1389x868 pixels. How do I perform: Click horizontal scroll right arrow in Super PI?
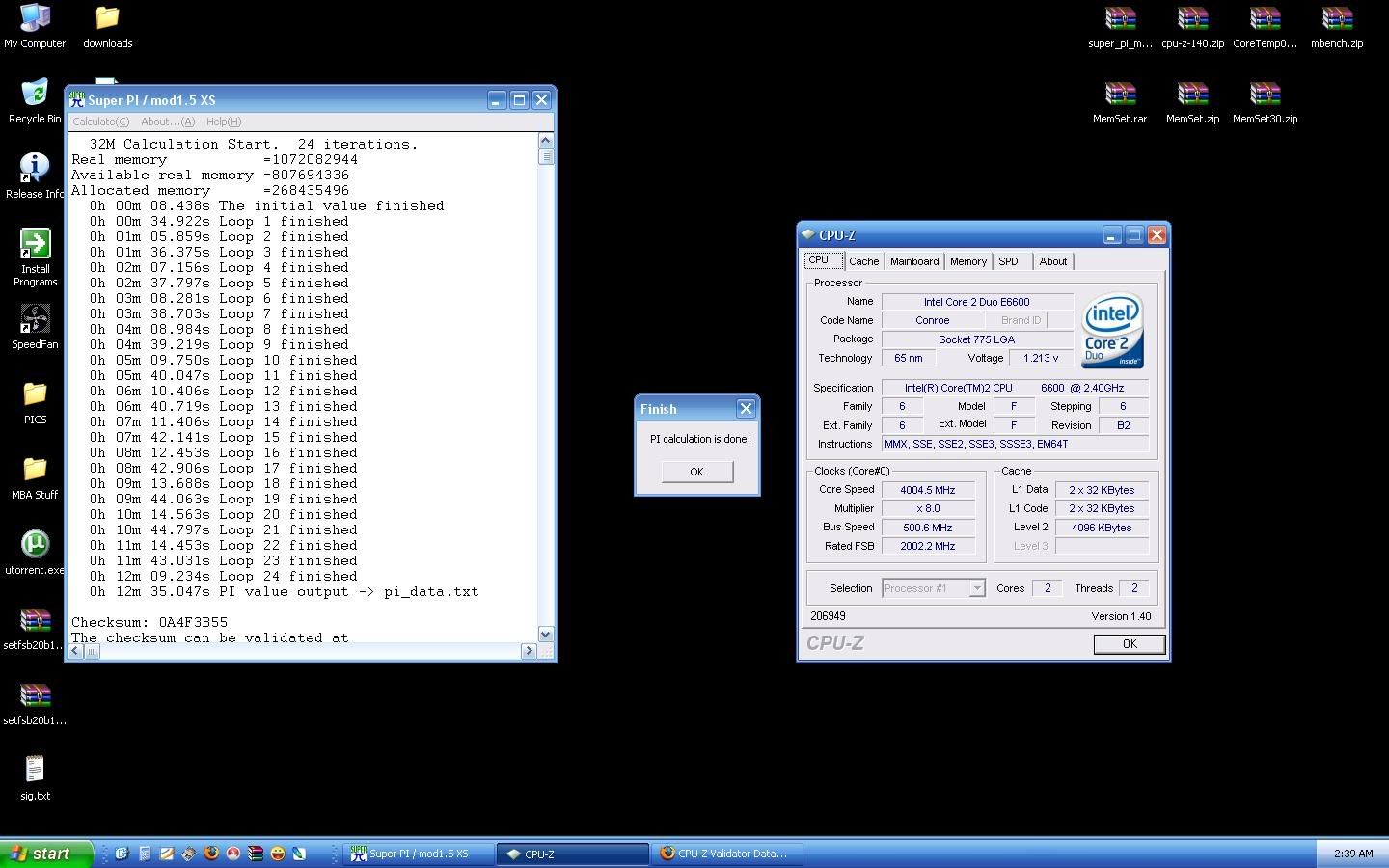(529, 651)
